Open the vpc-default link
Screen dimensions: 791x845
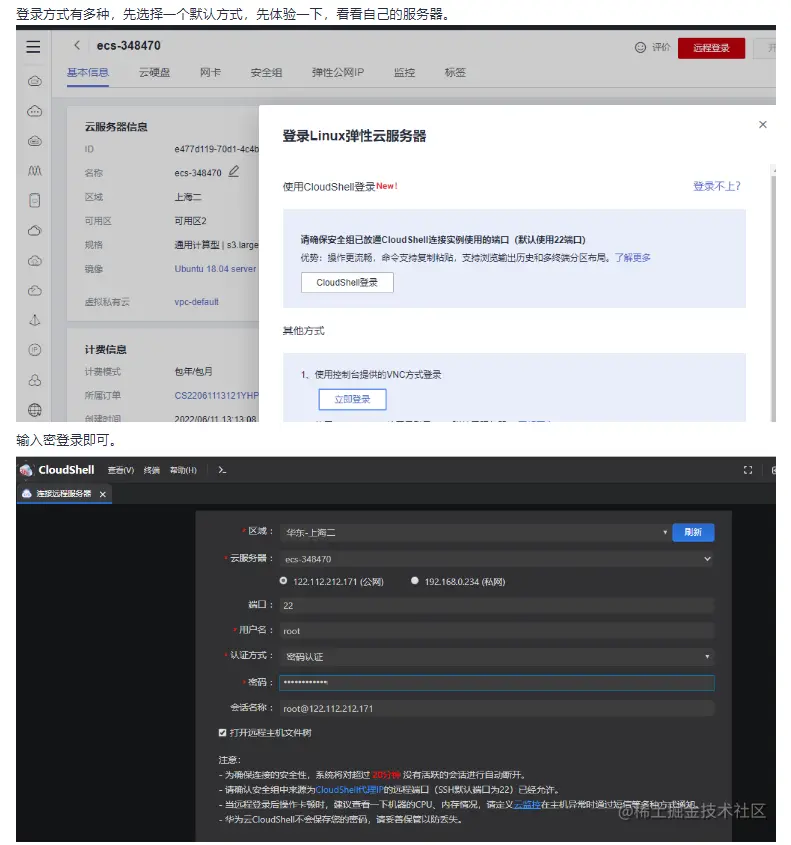[197, 302]
